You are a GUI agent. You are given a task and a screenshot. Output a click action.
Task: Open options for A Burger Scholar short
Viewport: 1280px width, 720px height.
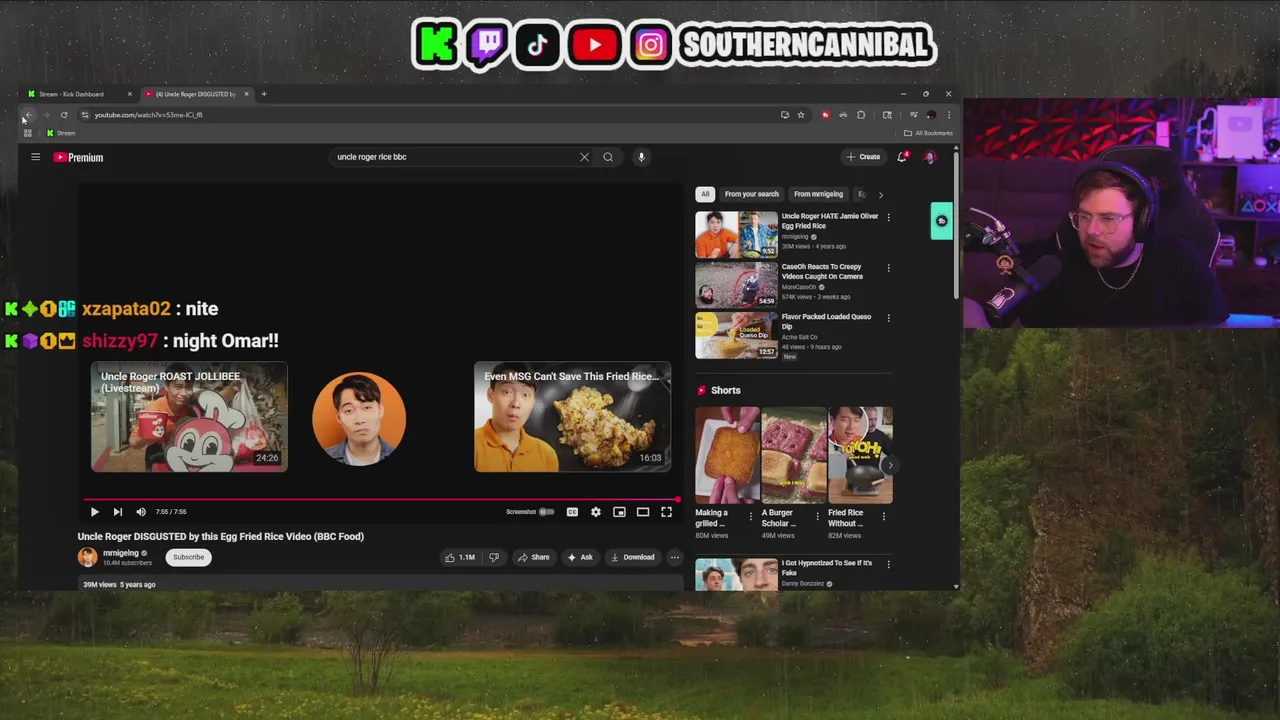coord(817,517)
